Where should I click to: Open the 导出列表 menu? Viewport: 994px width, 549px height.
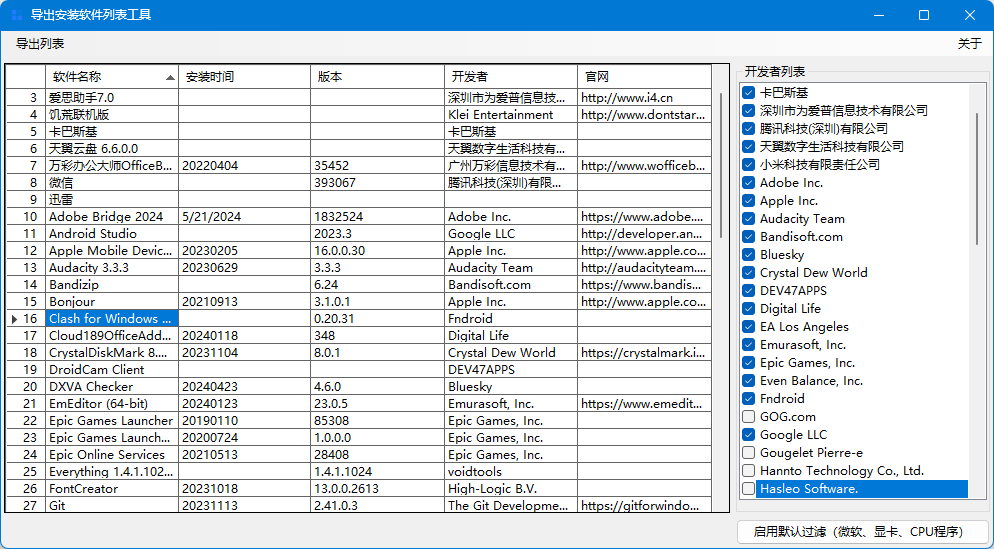tap(40, 44)
